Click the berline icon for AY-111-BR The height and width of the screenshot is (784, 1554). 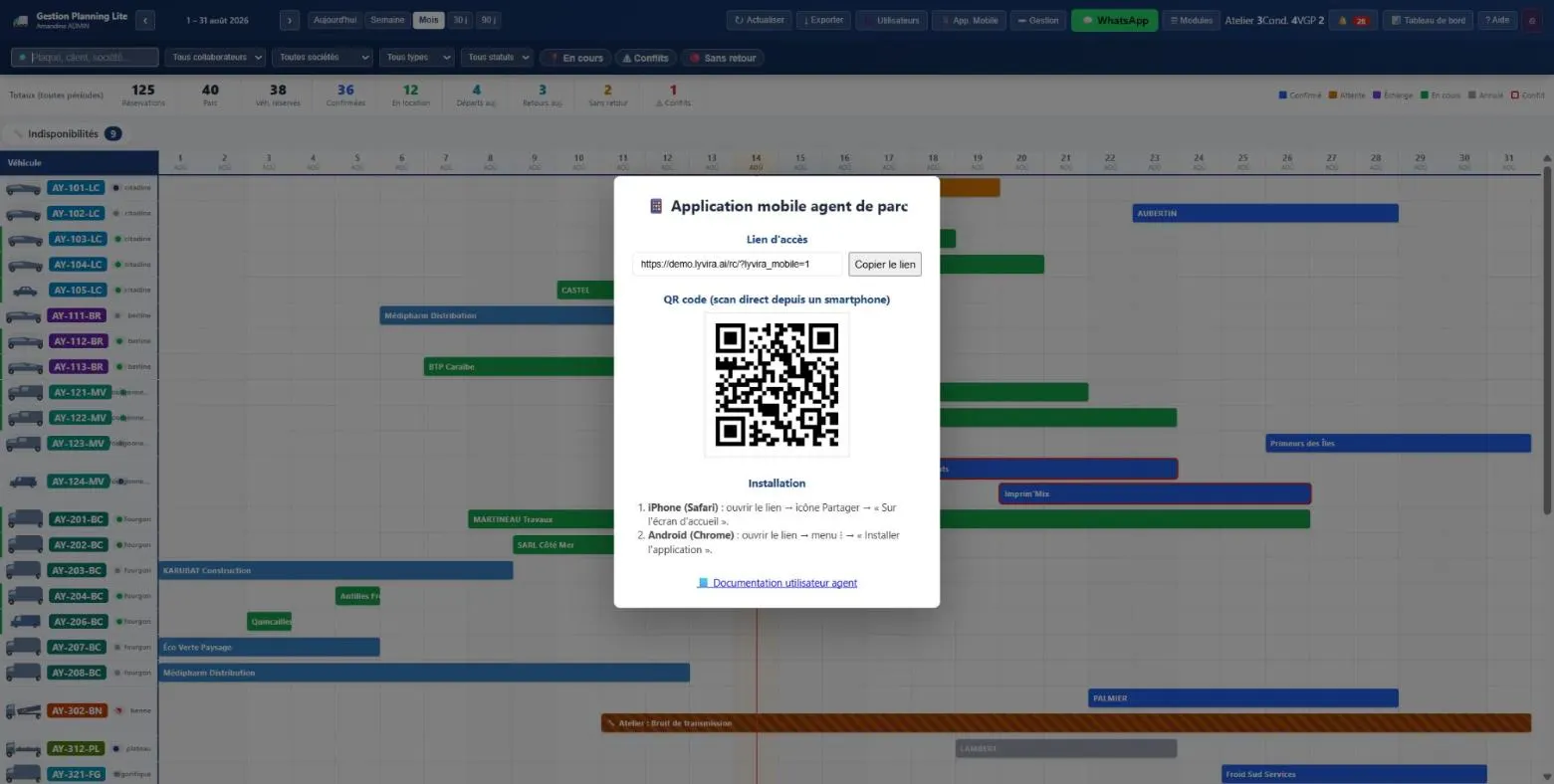click(24, 316)
